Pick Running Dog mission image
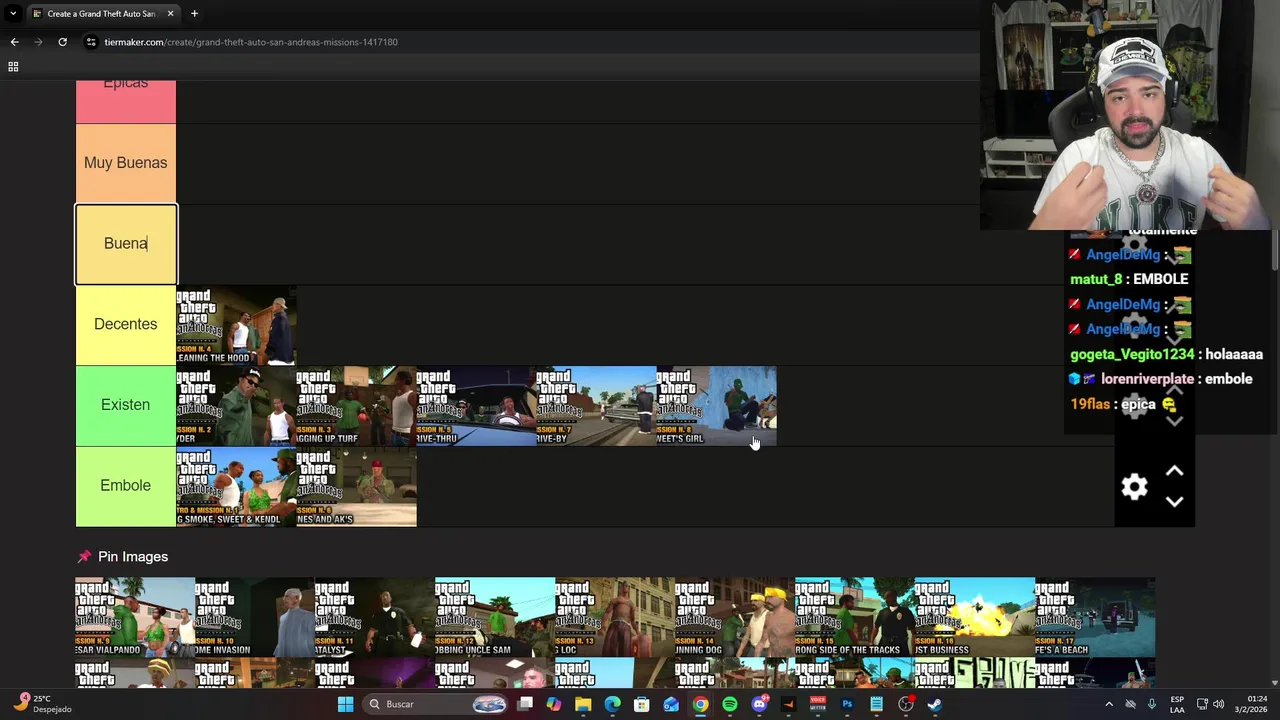 [735, 617]
